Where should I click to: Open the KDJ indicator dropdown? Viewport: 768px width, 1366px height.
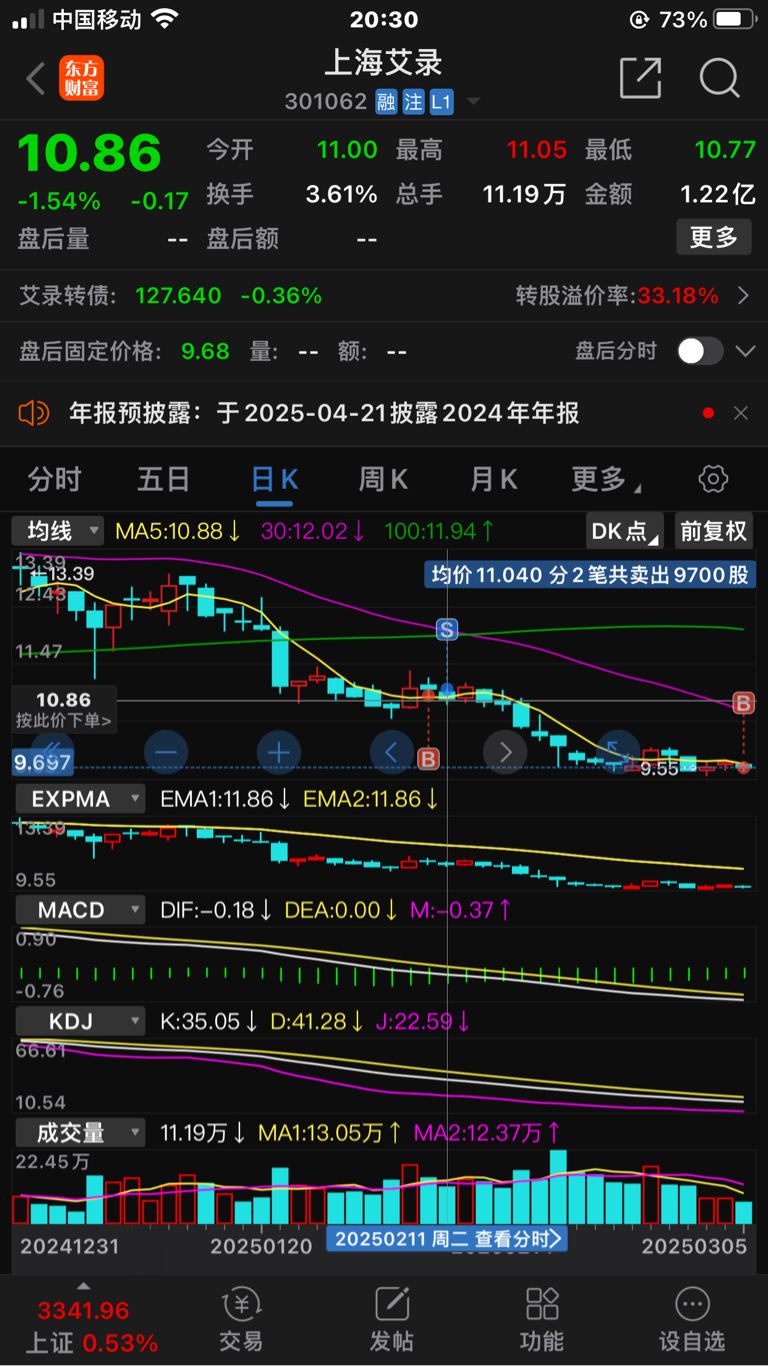[78, 1021]
